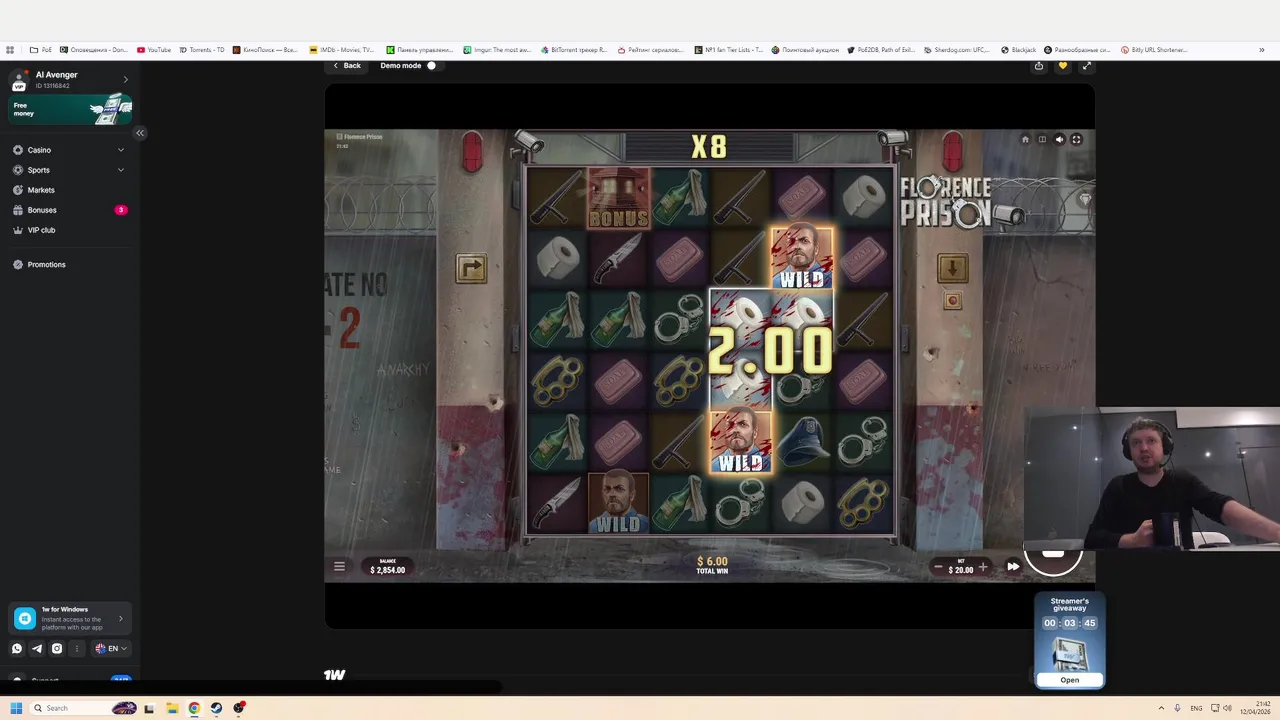
Task: Show hidden bookmarks overflow chevron
Action: coord(1262,50)
